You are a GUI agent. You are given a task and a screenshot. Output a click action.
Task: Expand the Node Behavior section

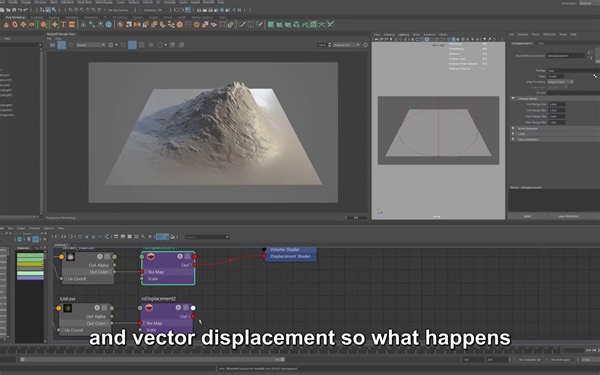coord(513,129)
